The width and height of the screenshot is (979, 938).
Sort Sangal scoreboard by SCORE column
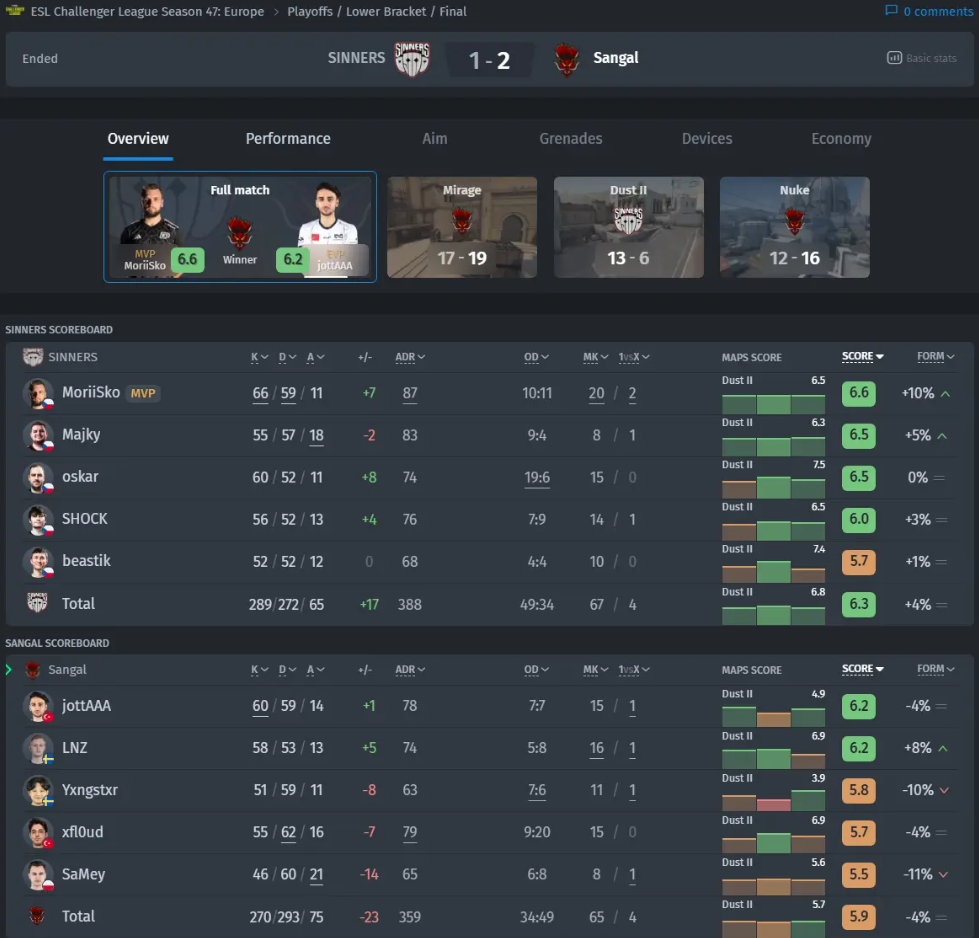[862, 670]
